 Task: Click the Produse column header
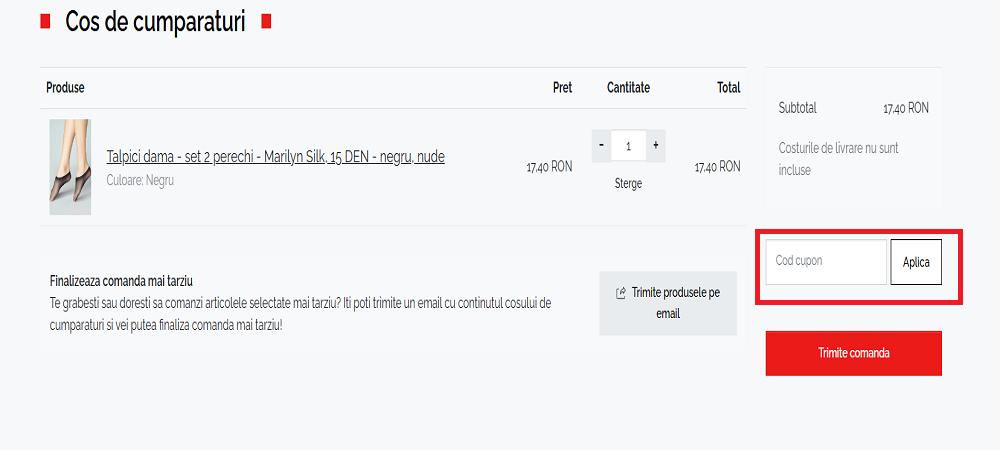coord(65,88)
